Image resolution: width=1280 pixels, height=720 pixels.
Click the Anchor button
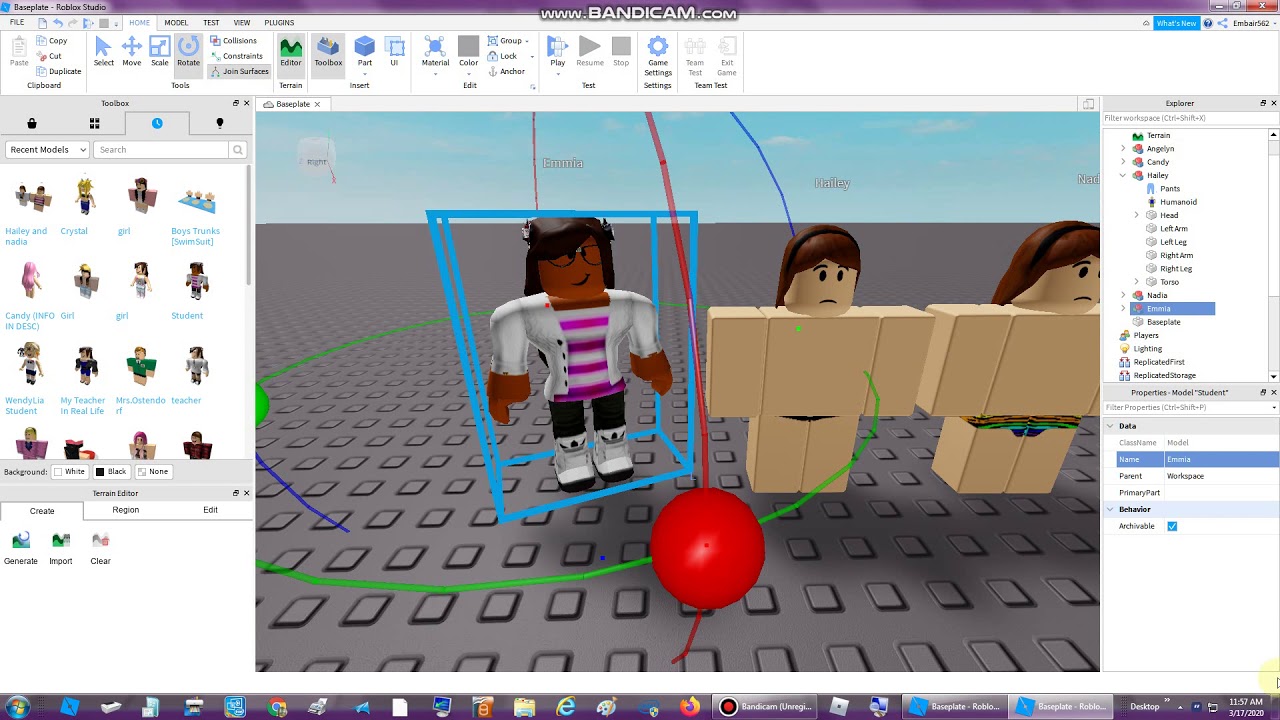tap(506, 71)
